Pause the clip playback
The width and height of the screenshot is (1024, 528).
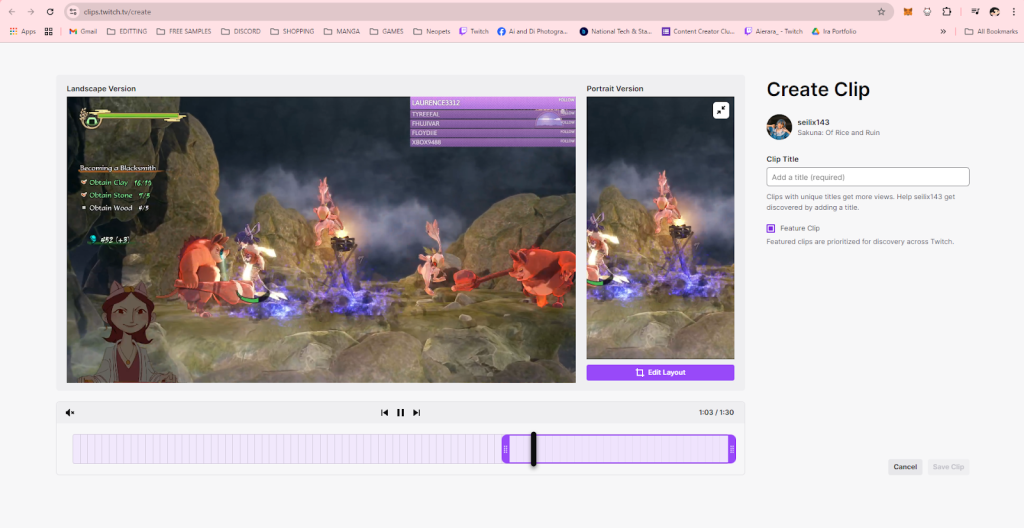[x=400, y=412]
